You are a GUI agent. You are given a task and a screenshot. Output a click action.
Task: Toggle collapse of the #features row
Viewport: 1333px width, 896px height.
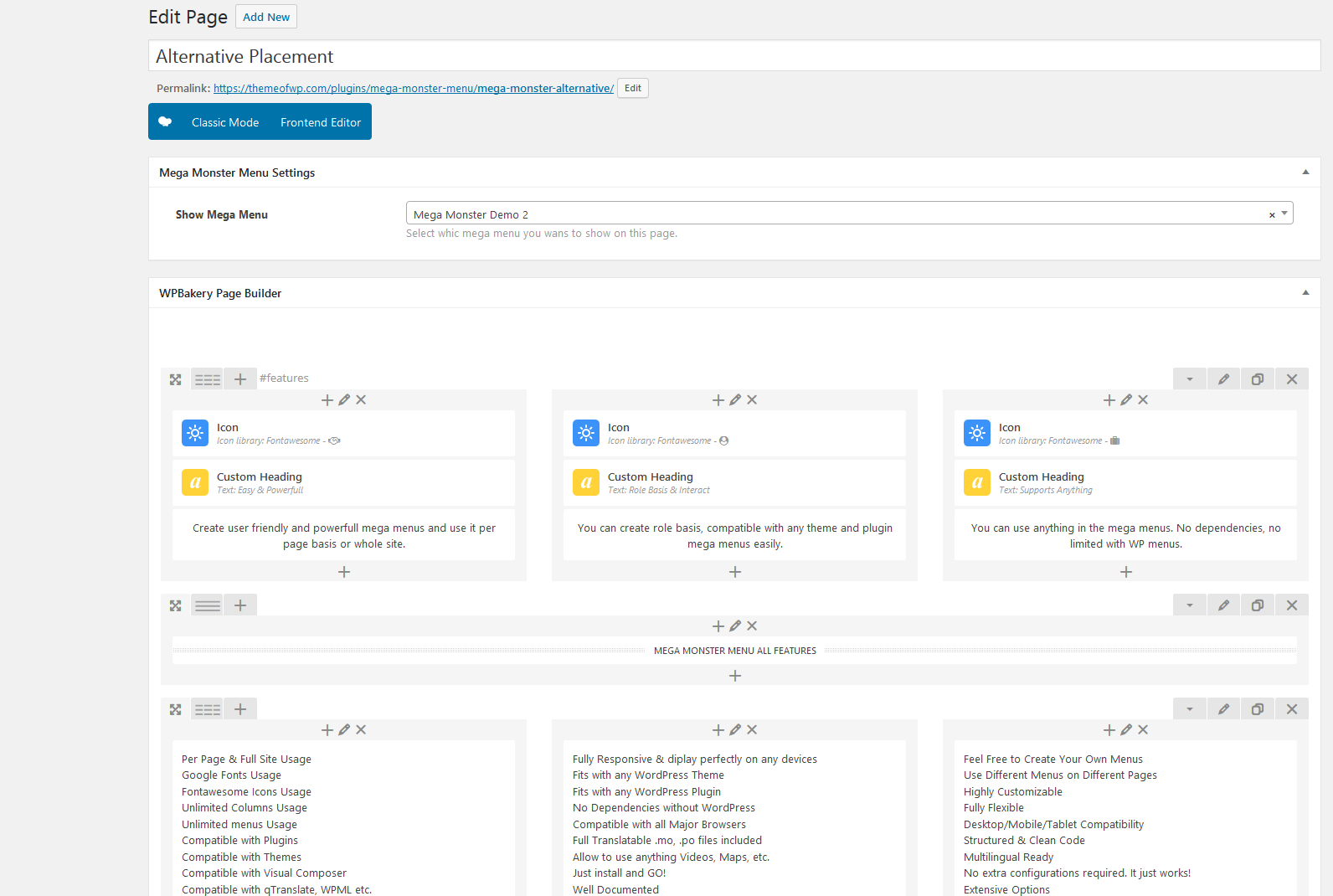(1189, 379)
